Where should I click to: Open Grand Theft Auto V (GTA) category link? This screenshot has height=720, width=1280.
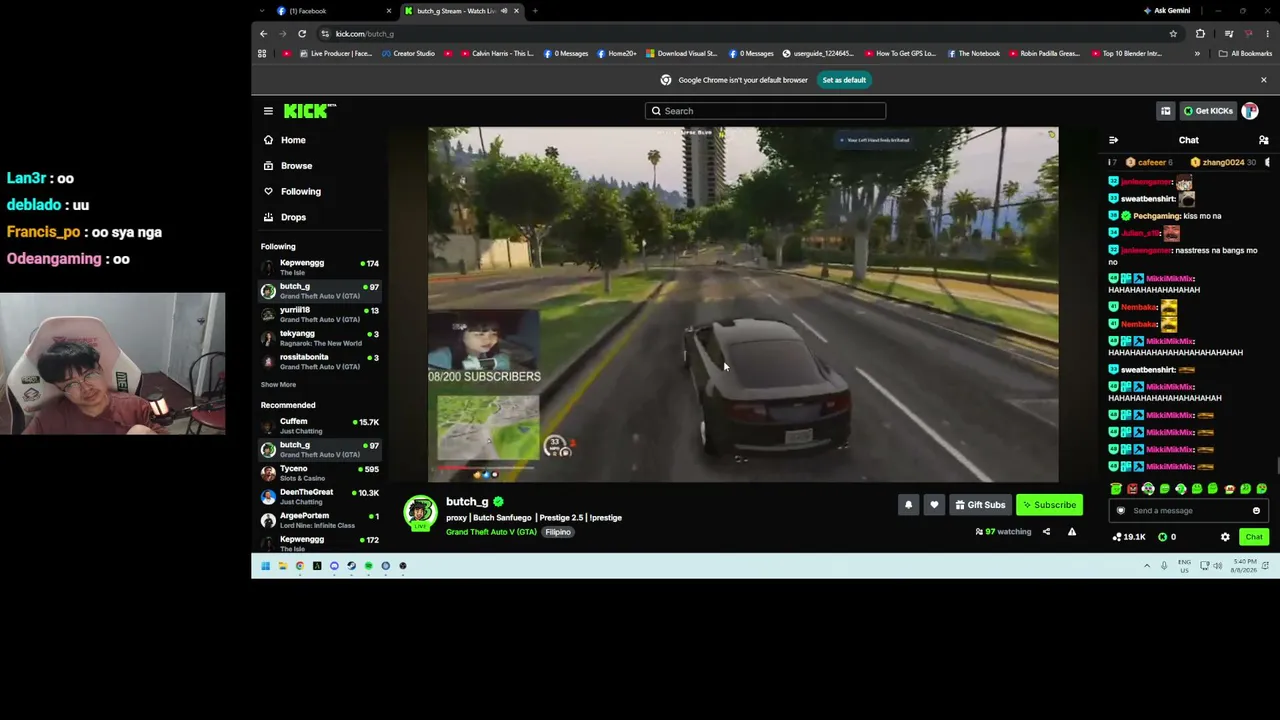(491, 532)
